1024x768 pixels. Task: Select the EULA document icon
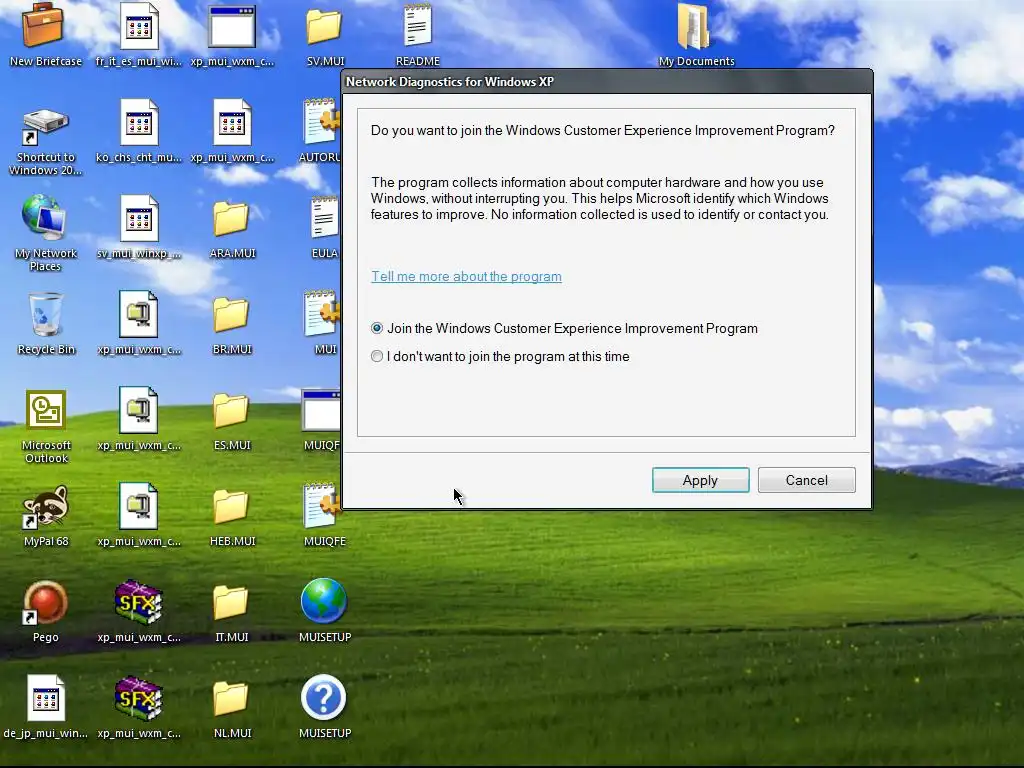pyautogui.click(x=324, y=218)
